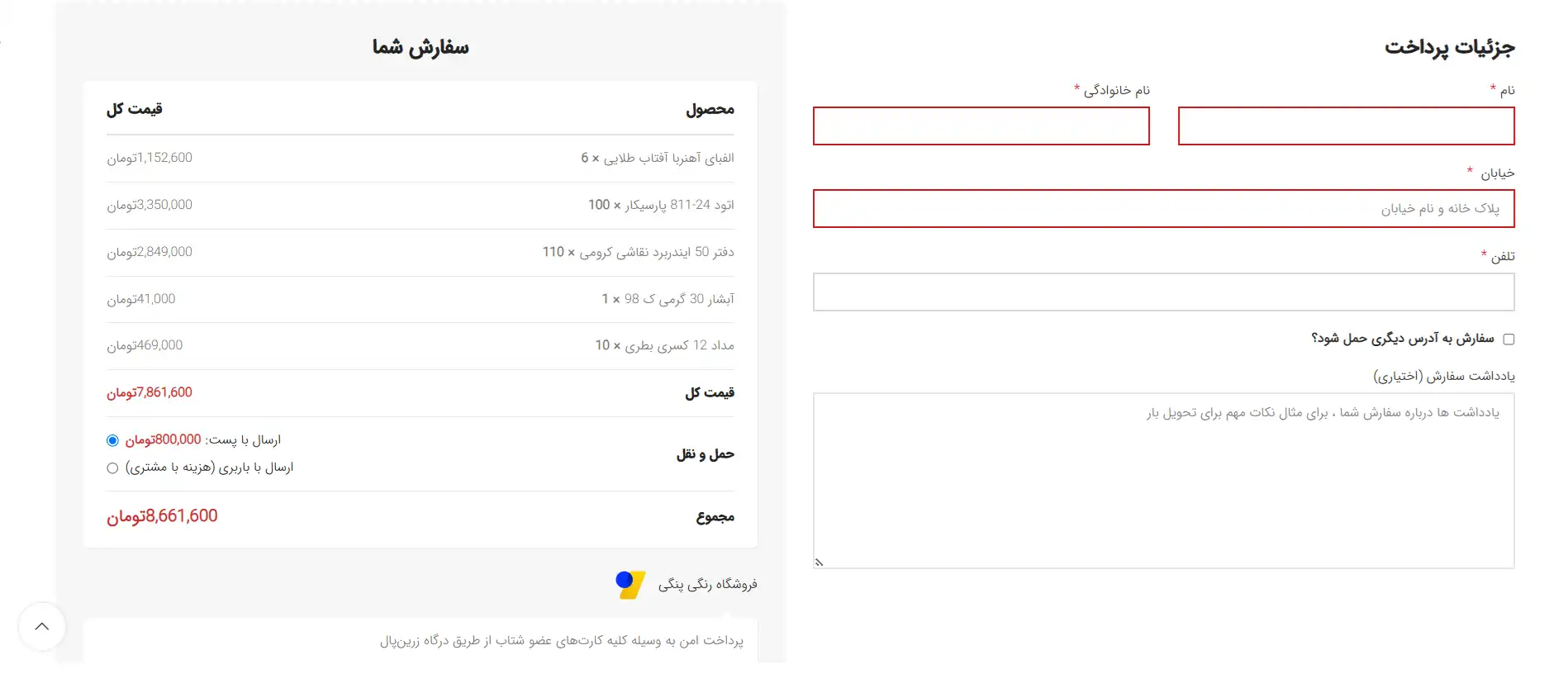The height and width of the screenshot is (674, 1568).
Task: Select ارسال با باربری shipping option
Action: click(x=113, y=468)
